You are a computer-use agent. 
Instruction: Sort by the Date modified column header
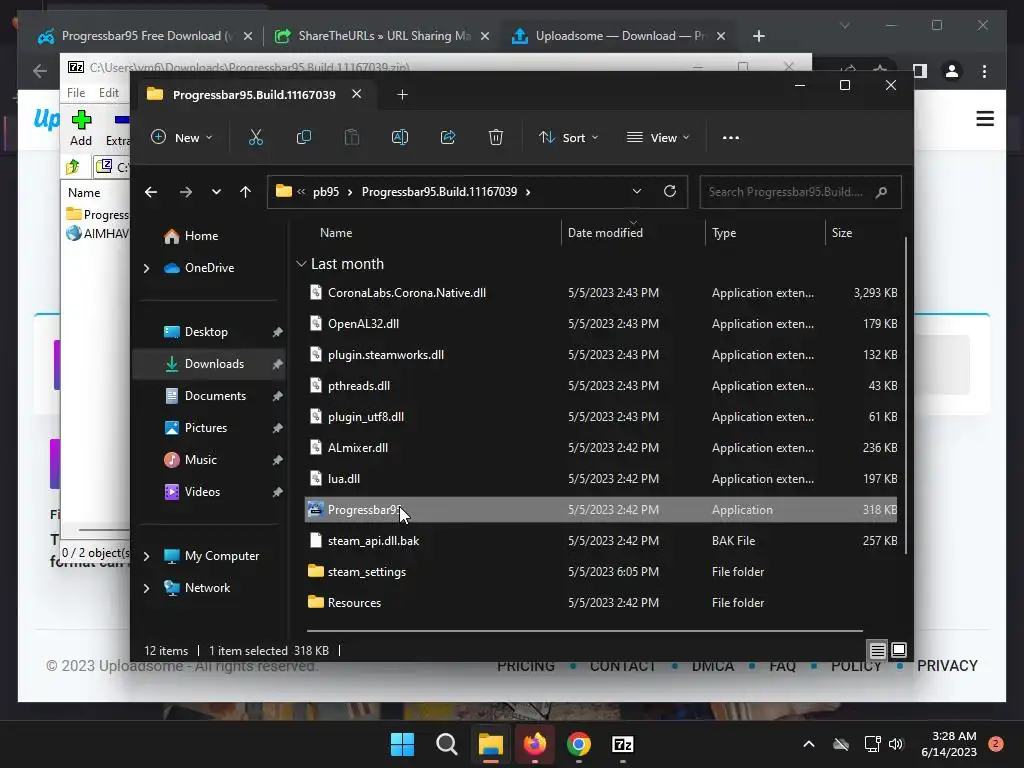click(605, 233)
